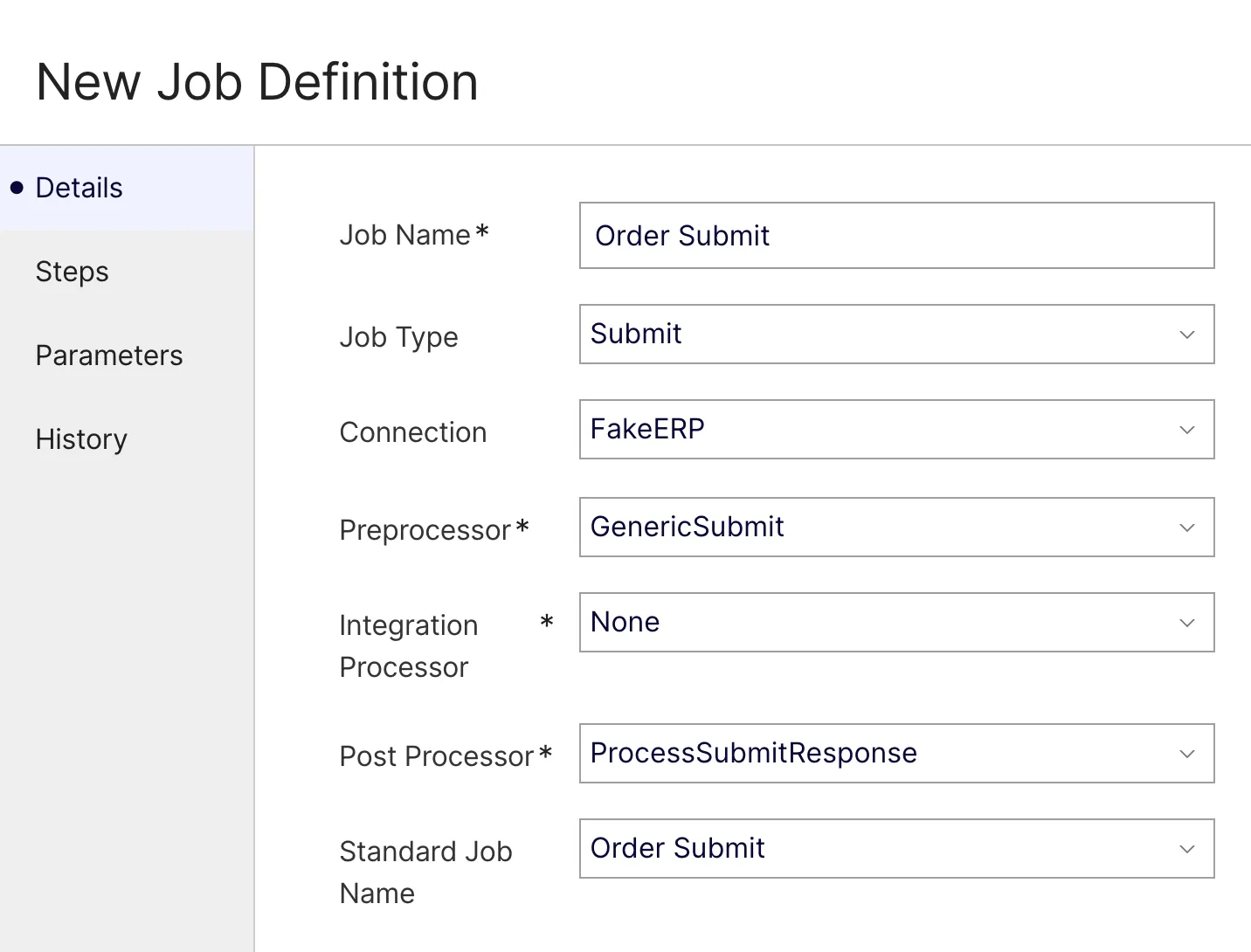Viewport: 1251px width, 952px height.
Task: Click the "Job Type" field label
Action: click(398, 337)
